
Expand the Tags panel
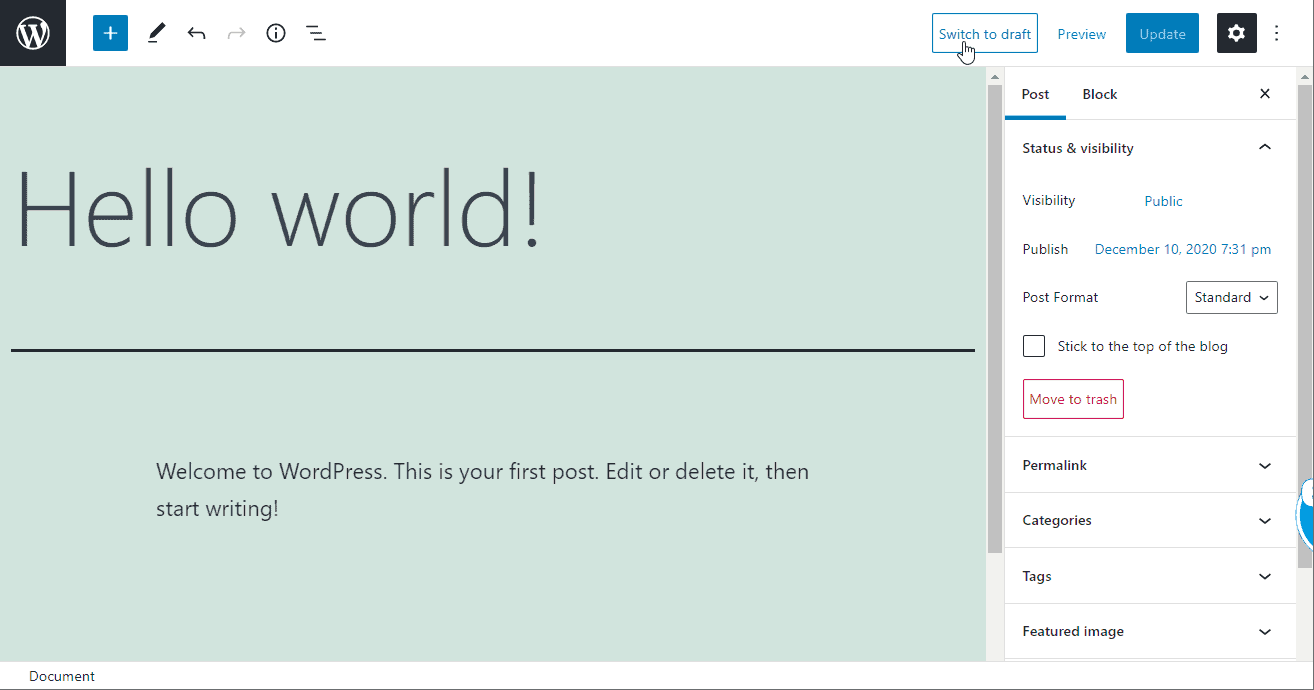click(x=1150, y=576)
